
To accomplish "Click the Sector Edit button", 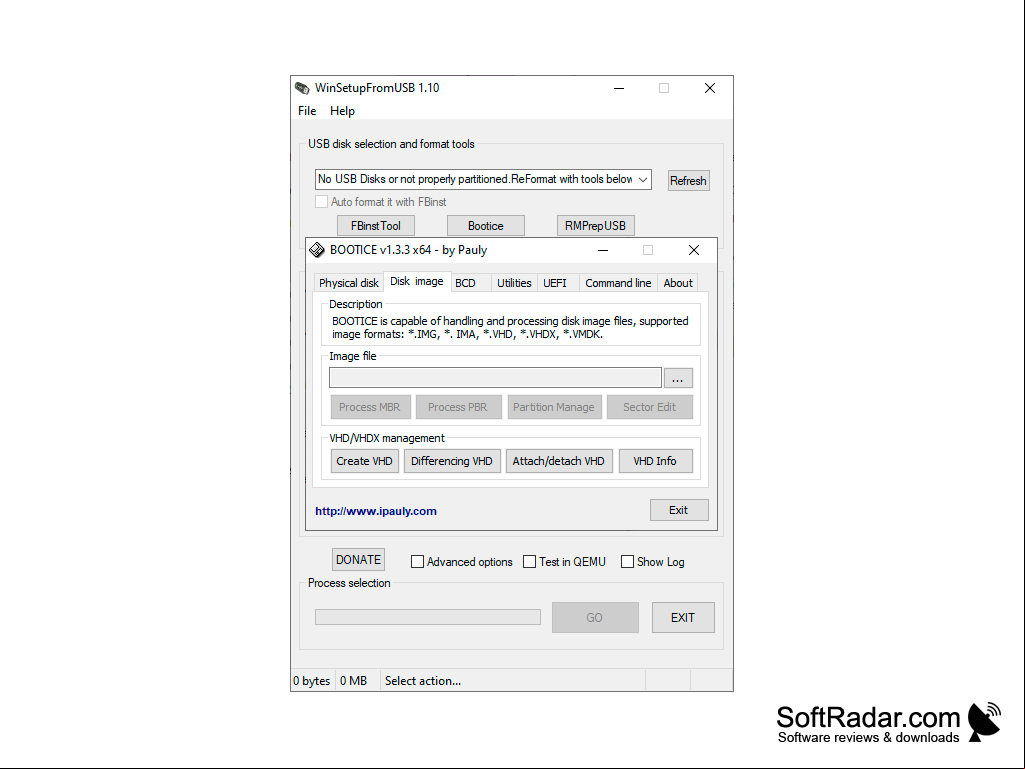I will coord(649,407).
